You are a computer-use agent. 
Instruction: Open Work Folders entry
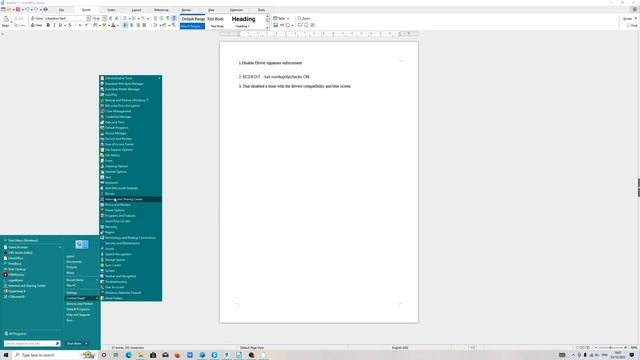coord(131,298)
